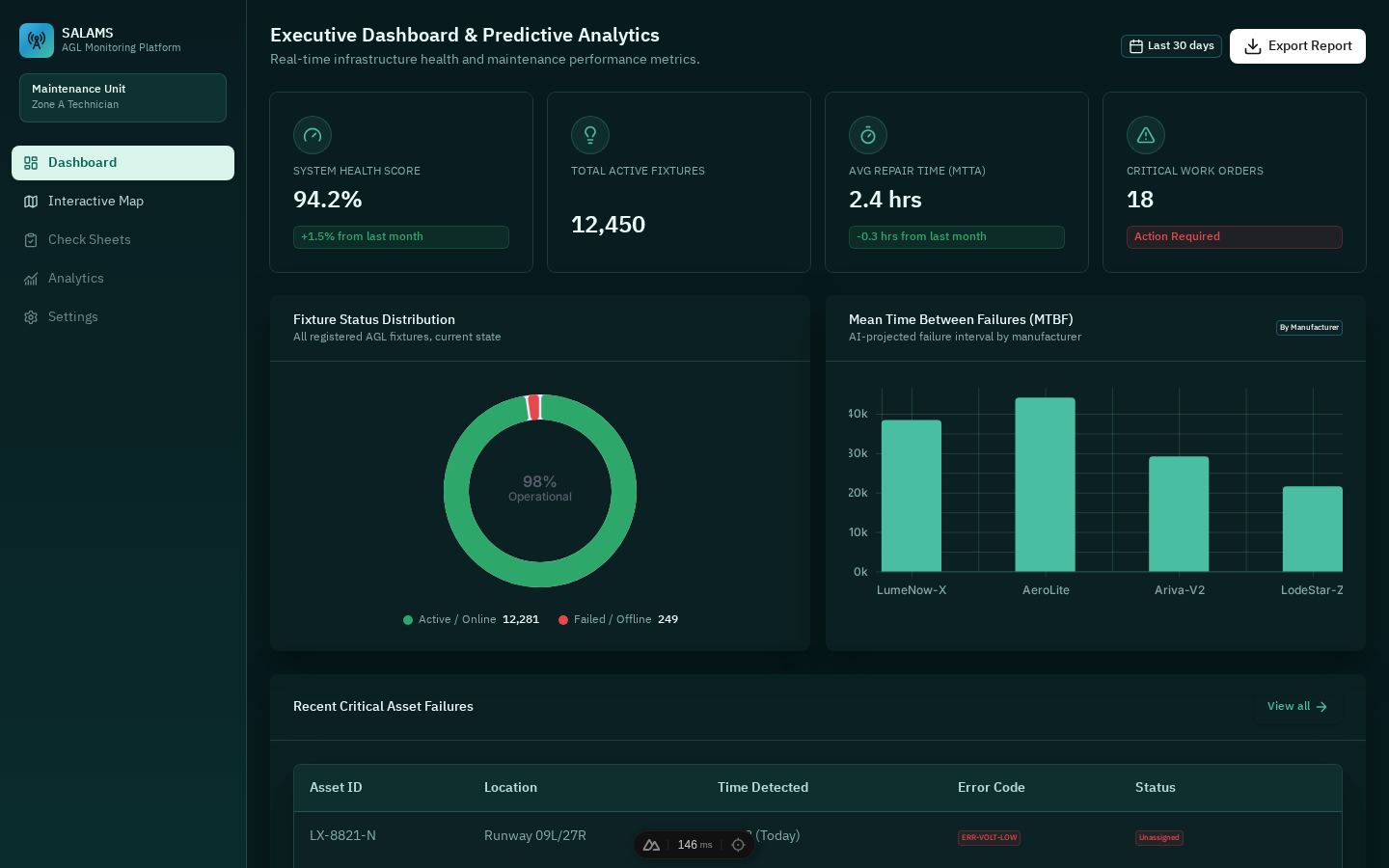Image resolution: width=1389 pixels, height=868 pixels.
Task: Click the Check Sheets clipboard icon
Action: click(31, 240)
